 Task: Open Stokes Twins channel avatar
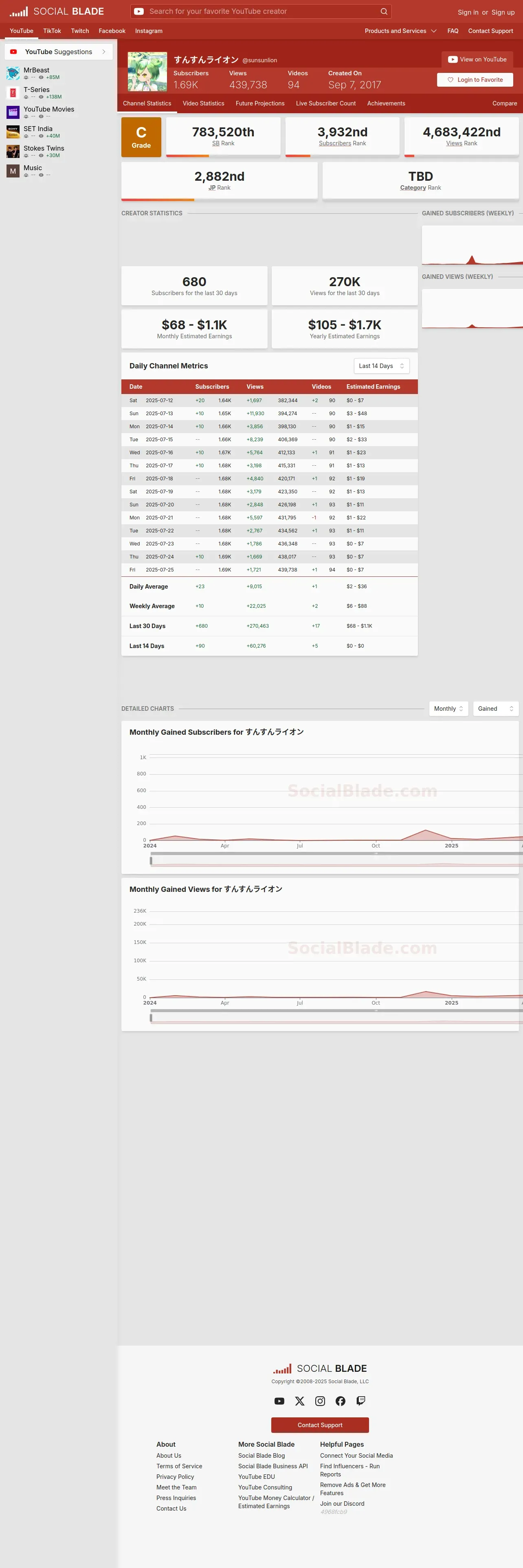pyautogui.click(x=13, y=151)
